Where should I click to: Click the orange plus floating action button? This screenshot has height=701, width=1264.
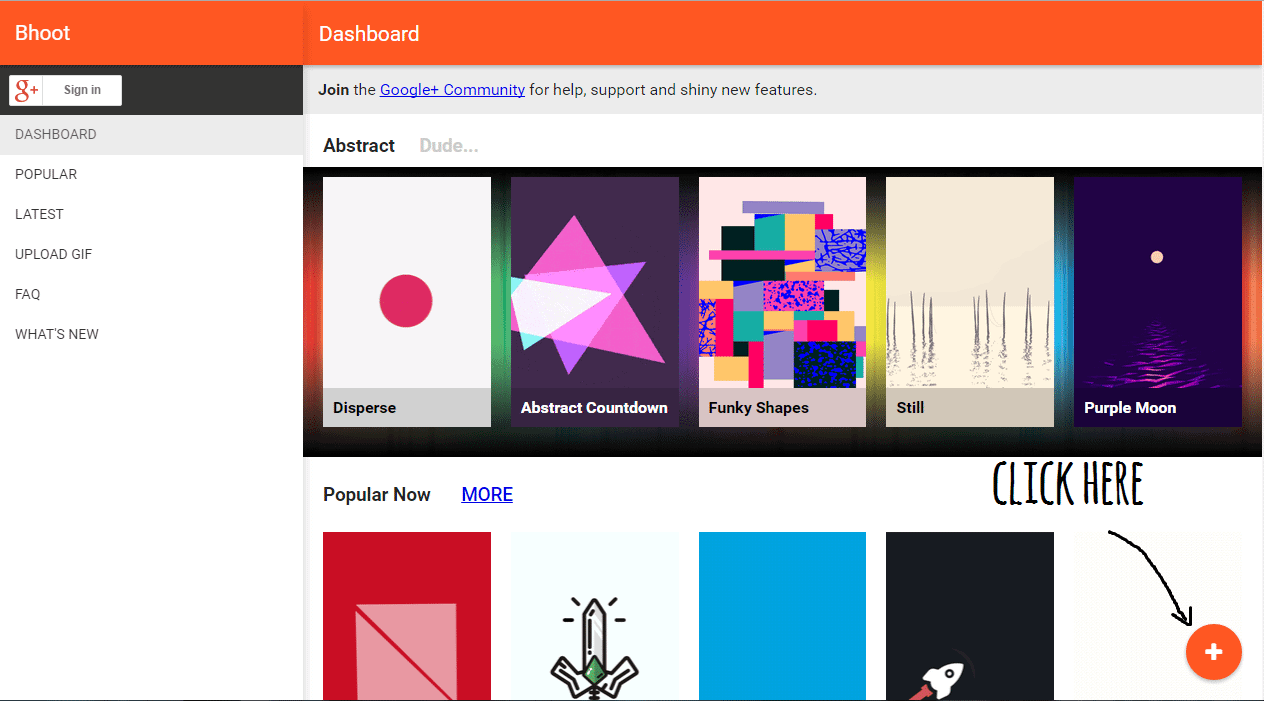pyautogui.click(x=1213, y=652)
